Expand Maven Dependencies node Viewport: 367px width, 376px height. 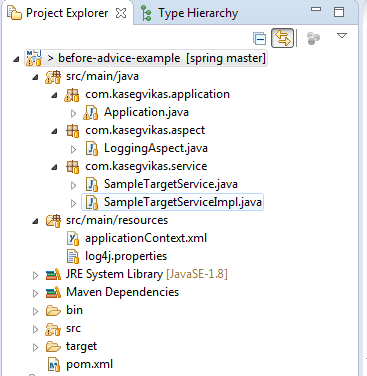pos(35,293)
